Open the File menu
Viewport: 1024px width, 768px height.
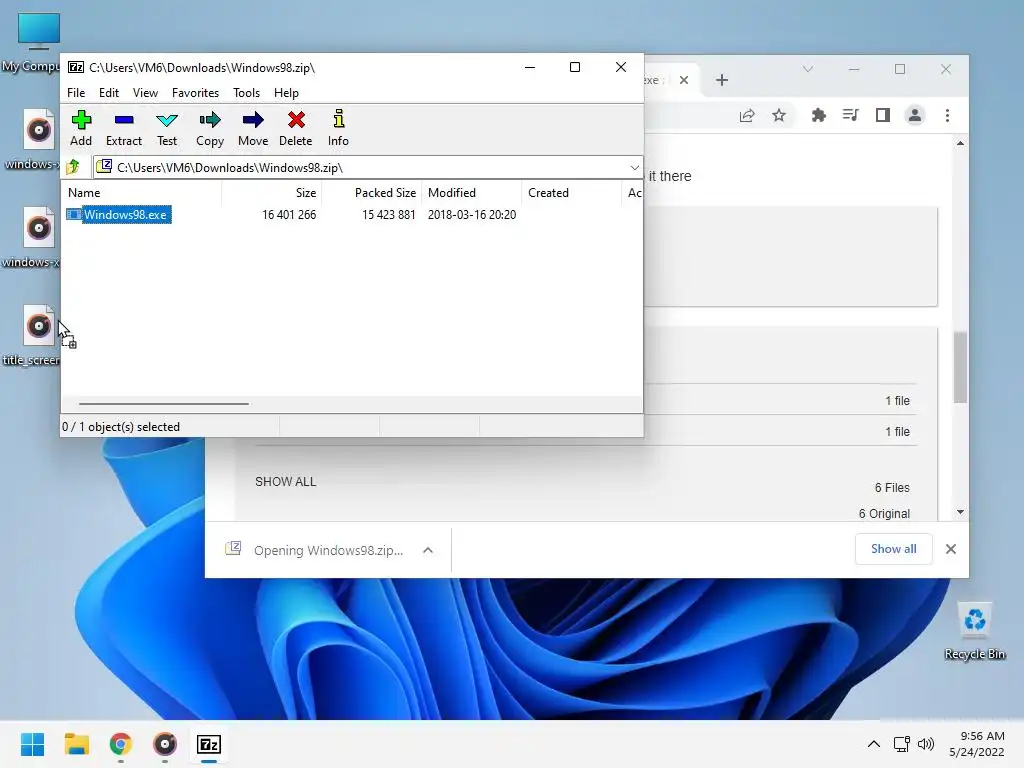[x=76, y=93]
